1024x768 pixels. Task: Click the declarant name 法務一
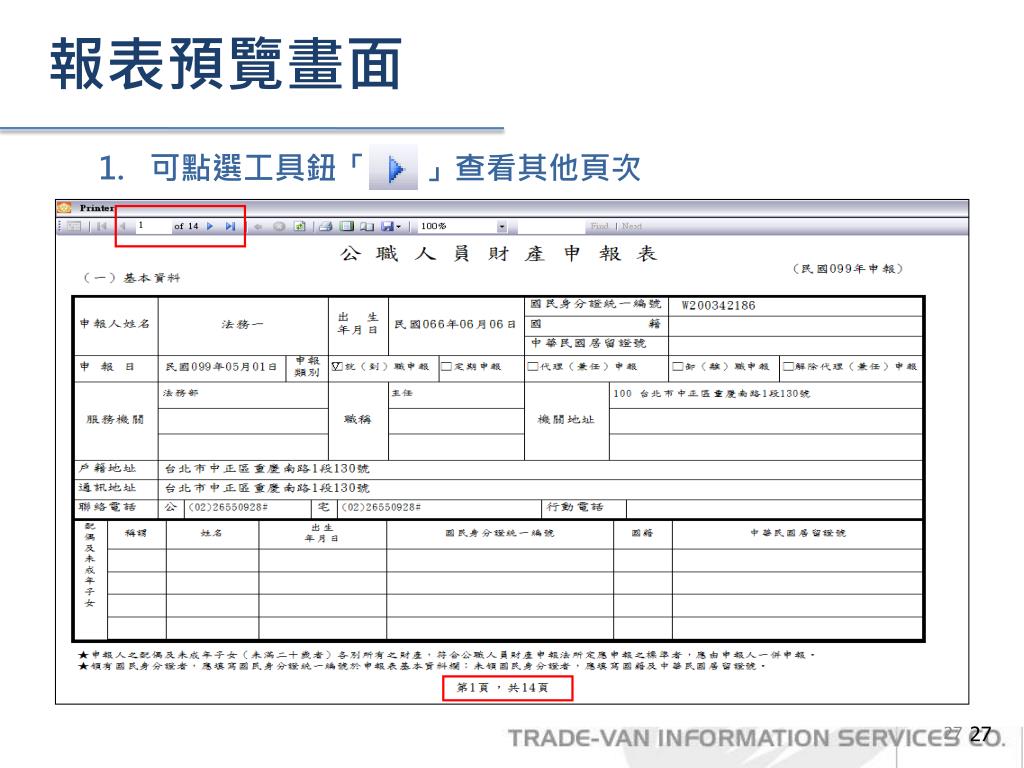coord(242,324)
